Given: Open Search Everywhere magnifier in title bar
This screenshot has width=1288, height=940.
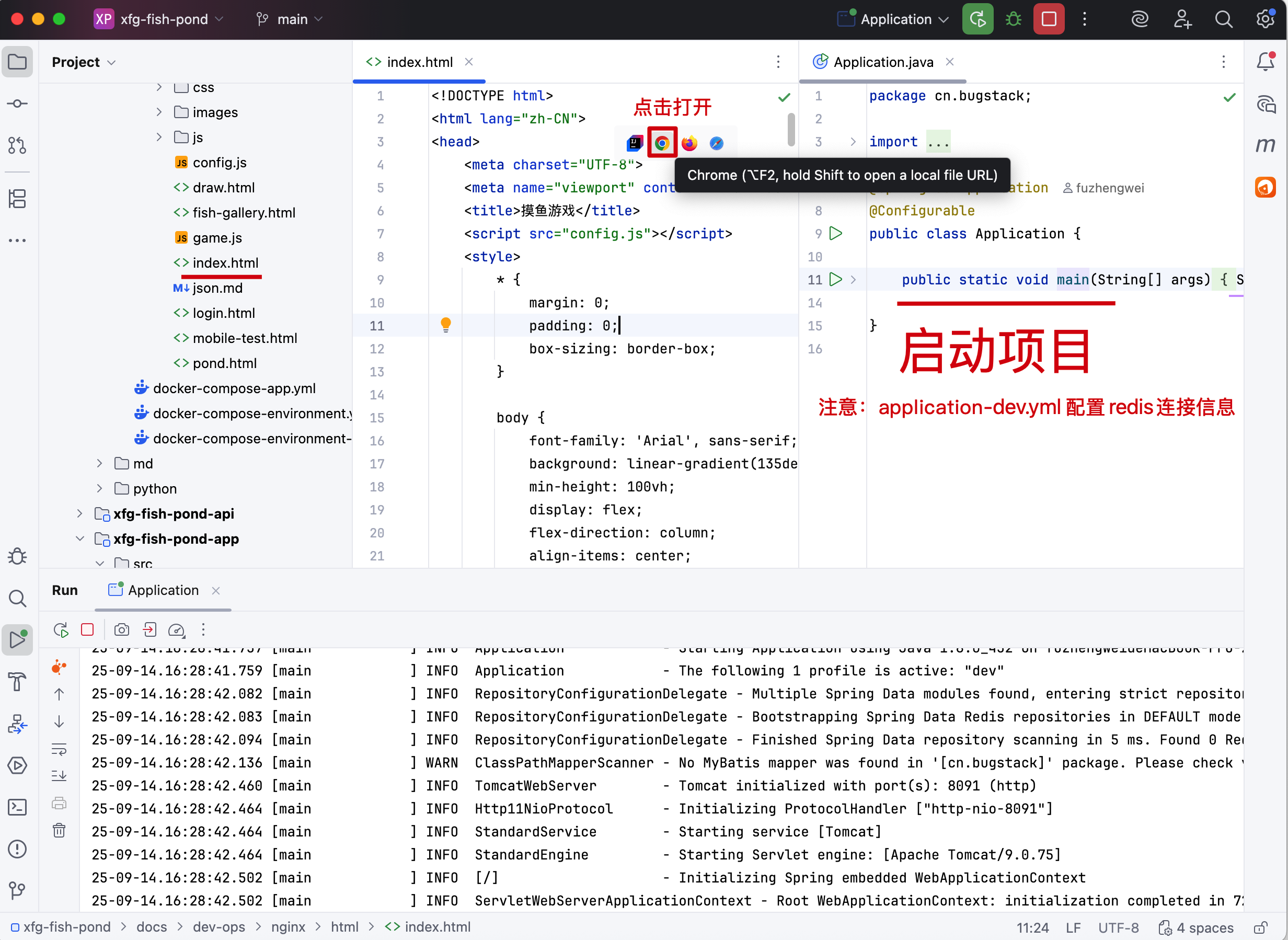Looking at the screenshot, I should [x=1224, y=19].
